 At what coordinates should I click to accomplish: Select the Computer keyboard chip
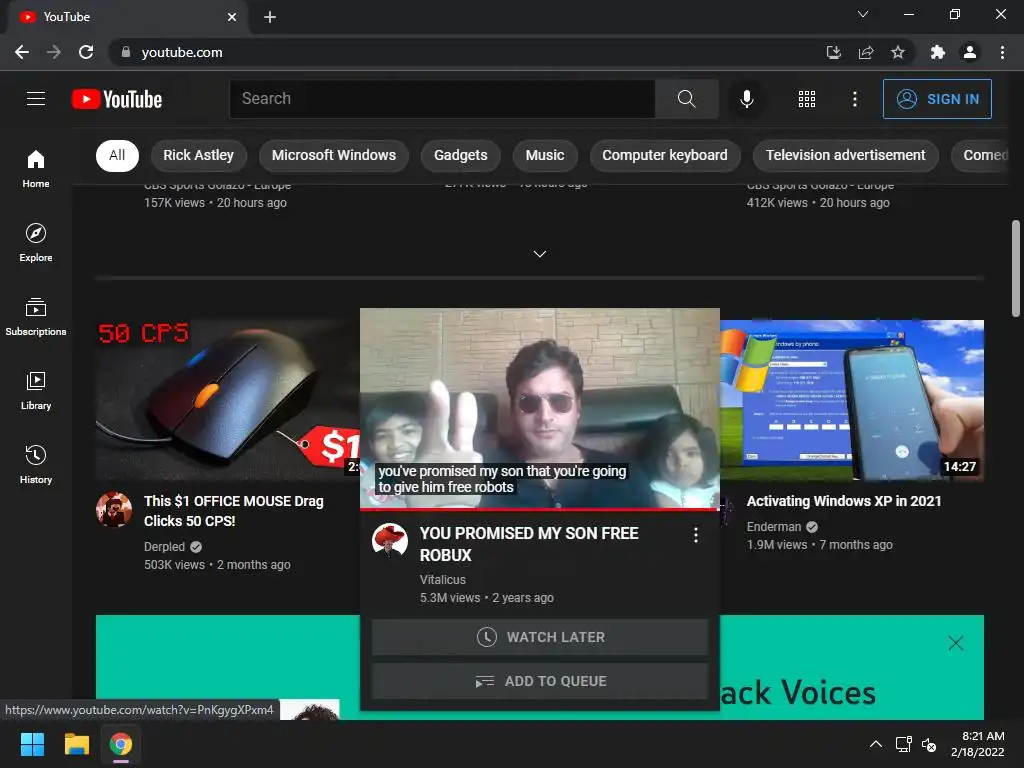click(x=665, y=155)
